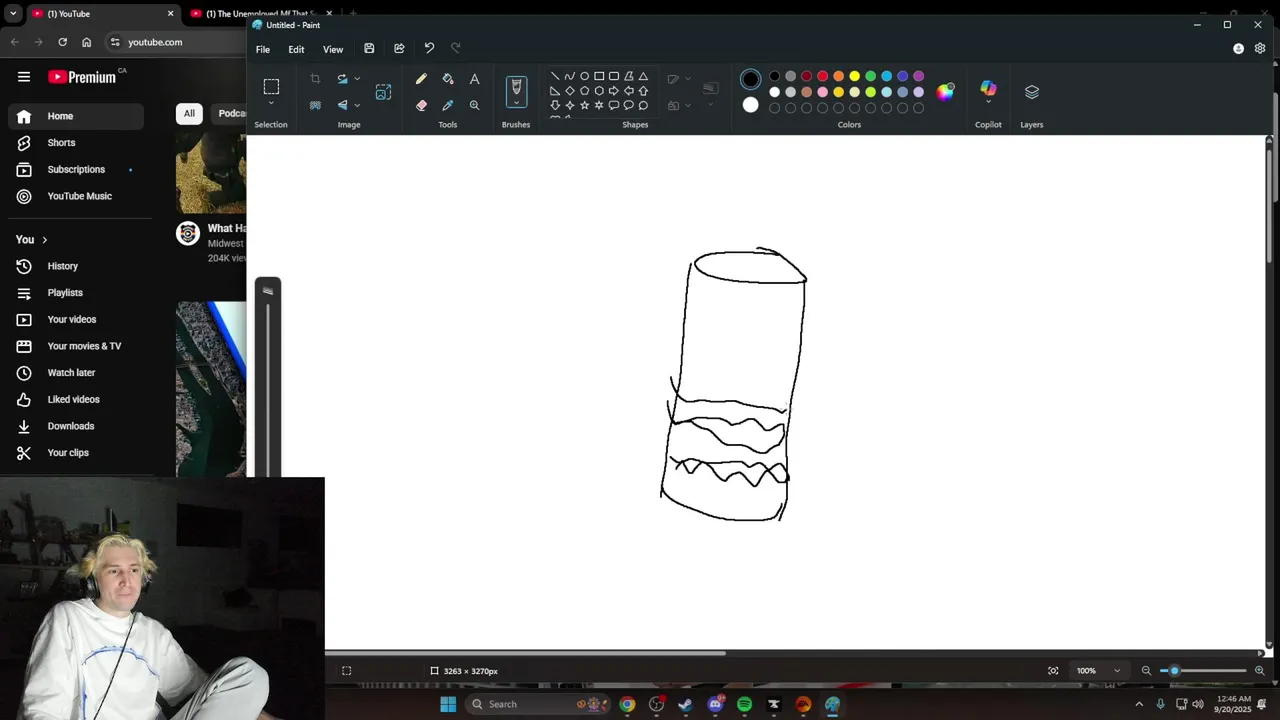This screenshot has width=1280, height=720.
Task: Open the View menu
Action: click(x=333, y=49)
